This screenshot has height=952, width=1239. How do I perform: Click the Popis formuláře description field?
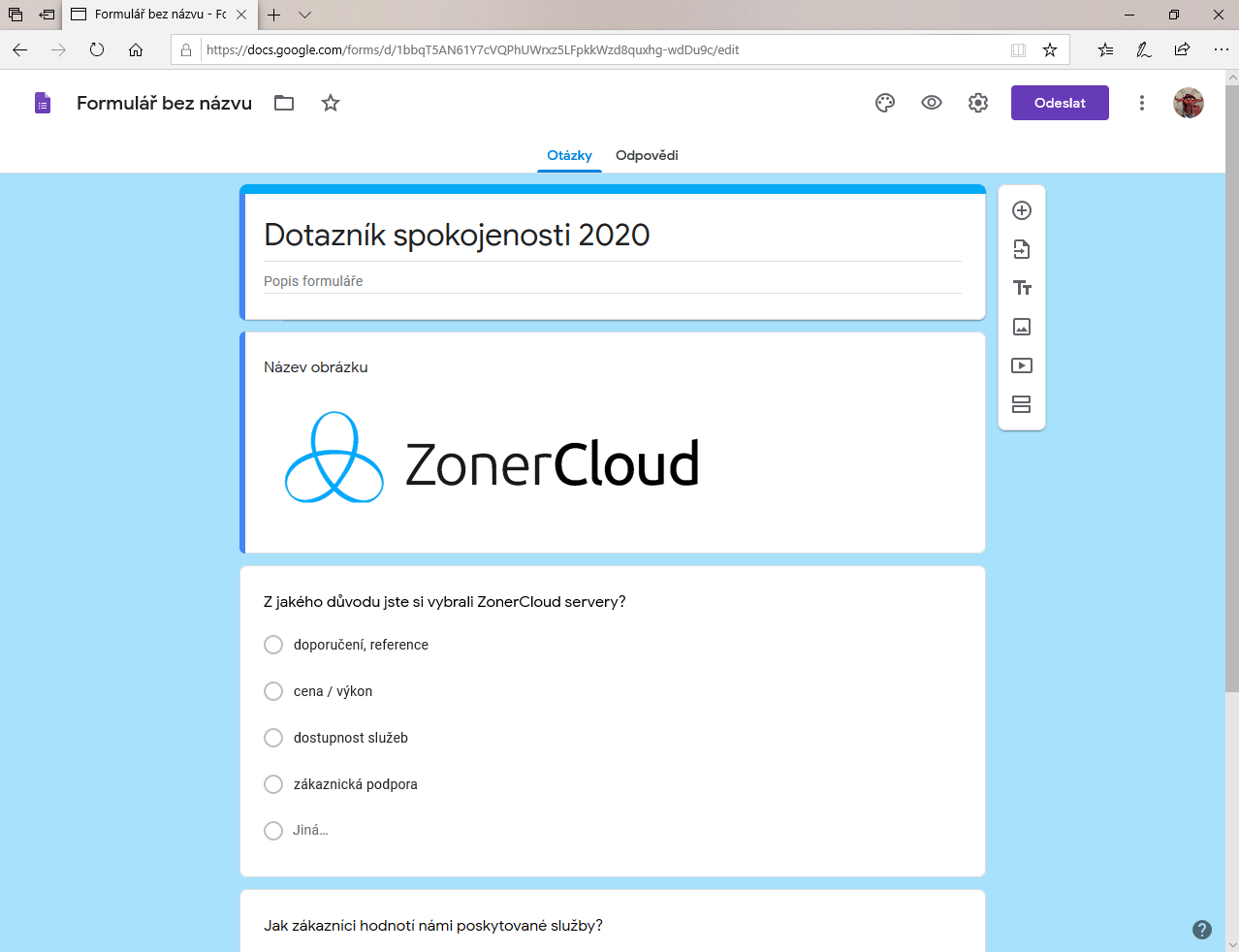[x=611, y=281]
